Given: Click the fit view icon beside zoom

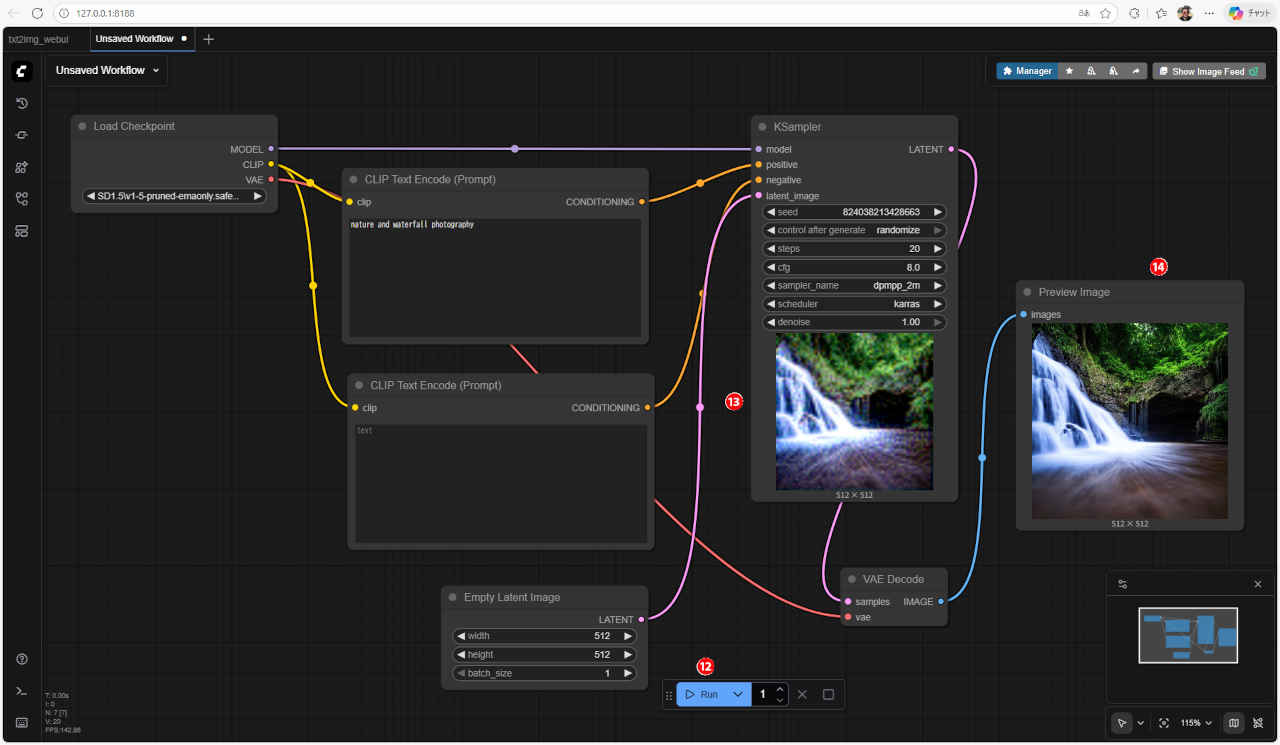Looking at the screenshot, I should pyautogui.click(x=1164, y=723).
